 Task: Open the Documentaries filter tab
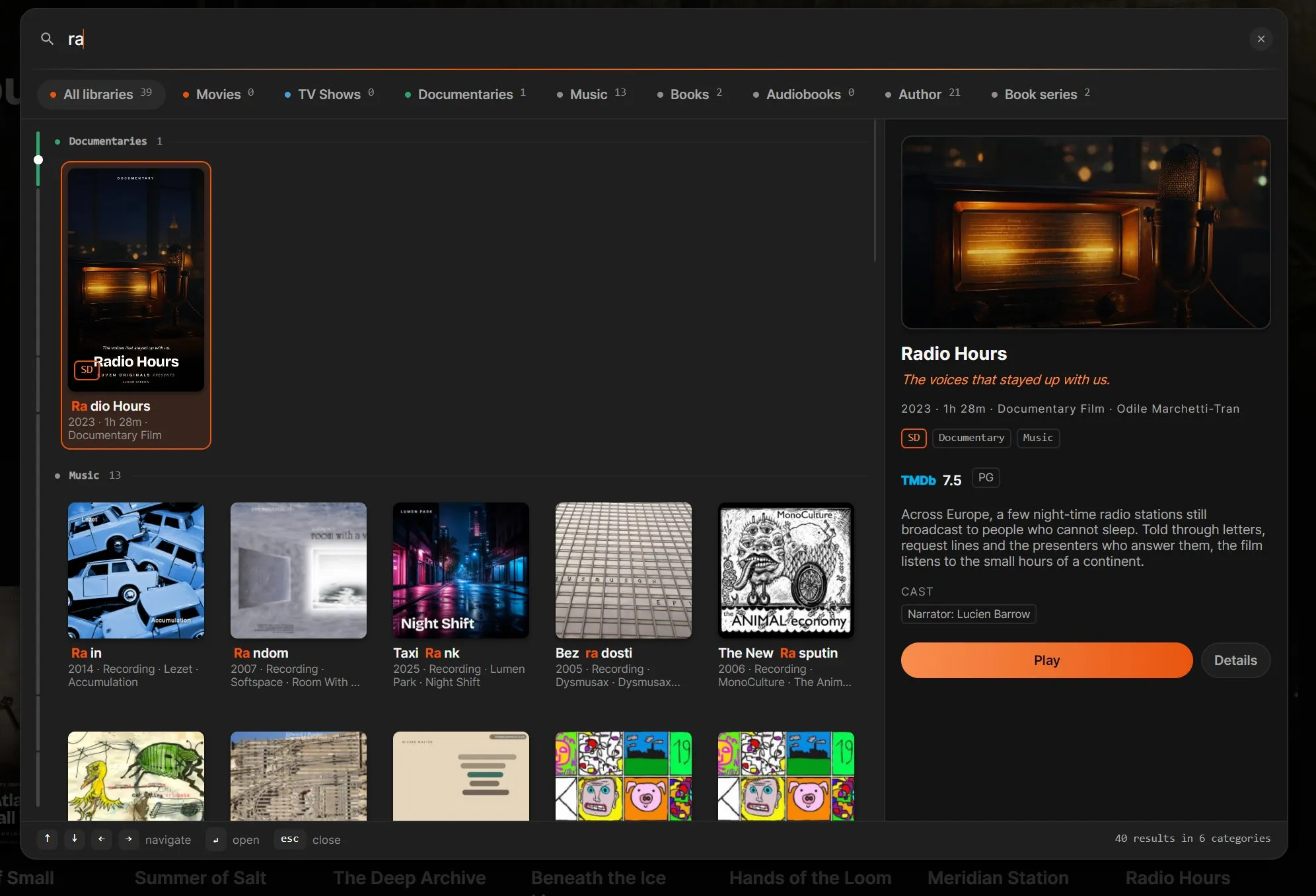click(465, 94)
